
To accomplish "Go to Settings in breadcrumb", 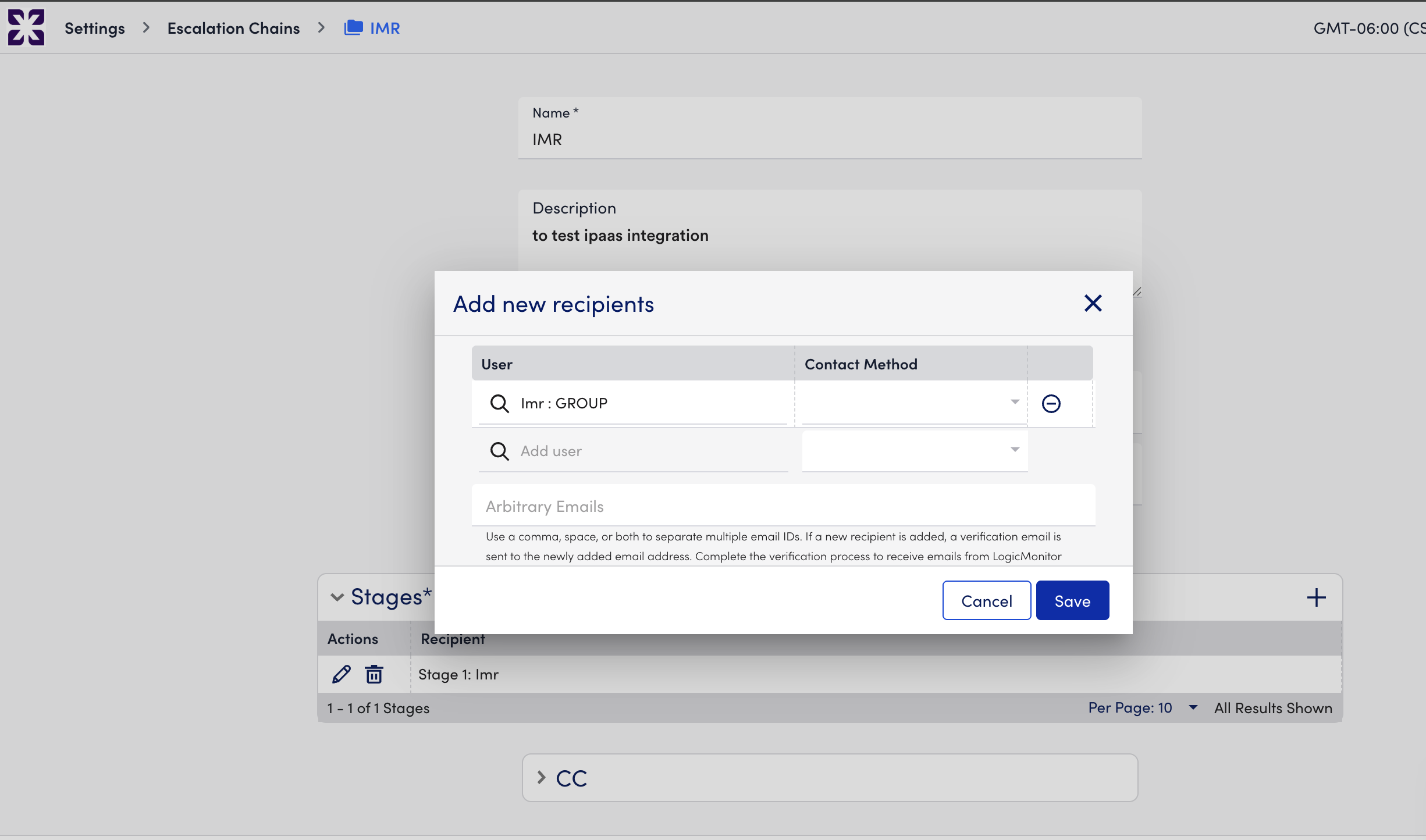I will (x=95, y=28).
